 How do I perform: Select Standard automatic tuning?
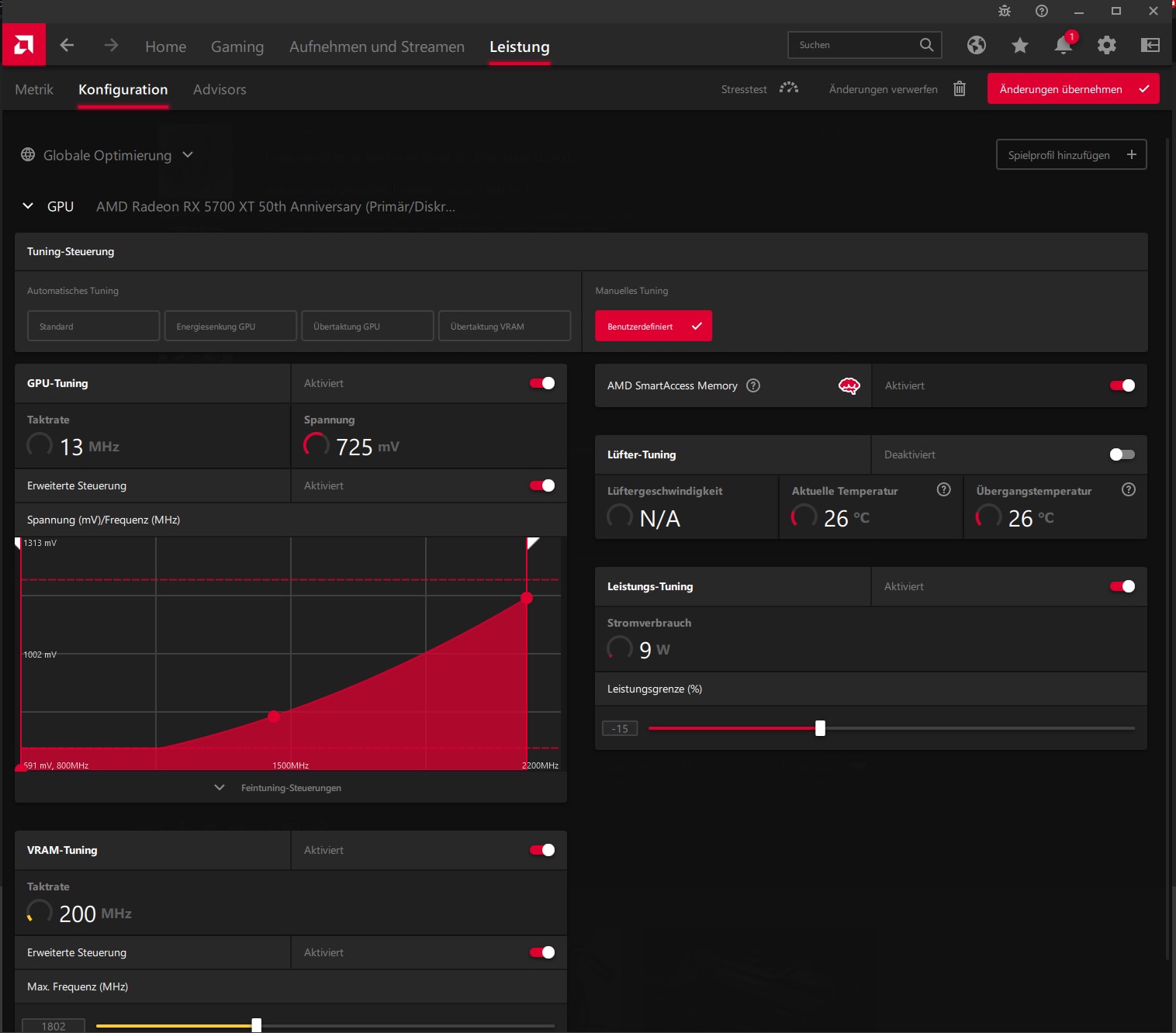coord(94,326)
